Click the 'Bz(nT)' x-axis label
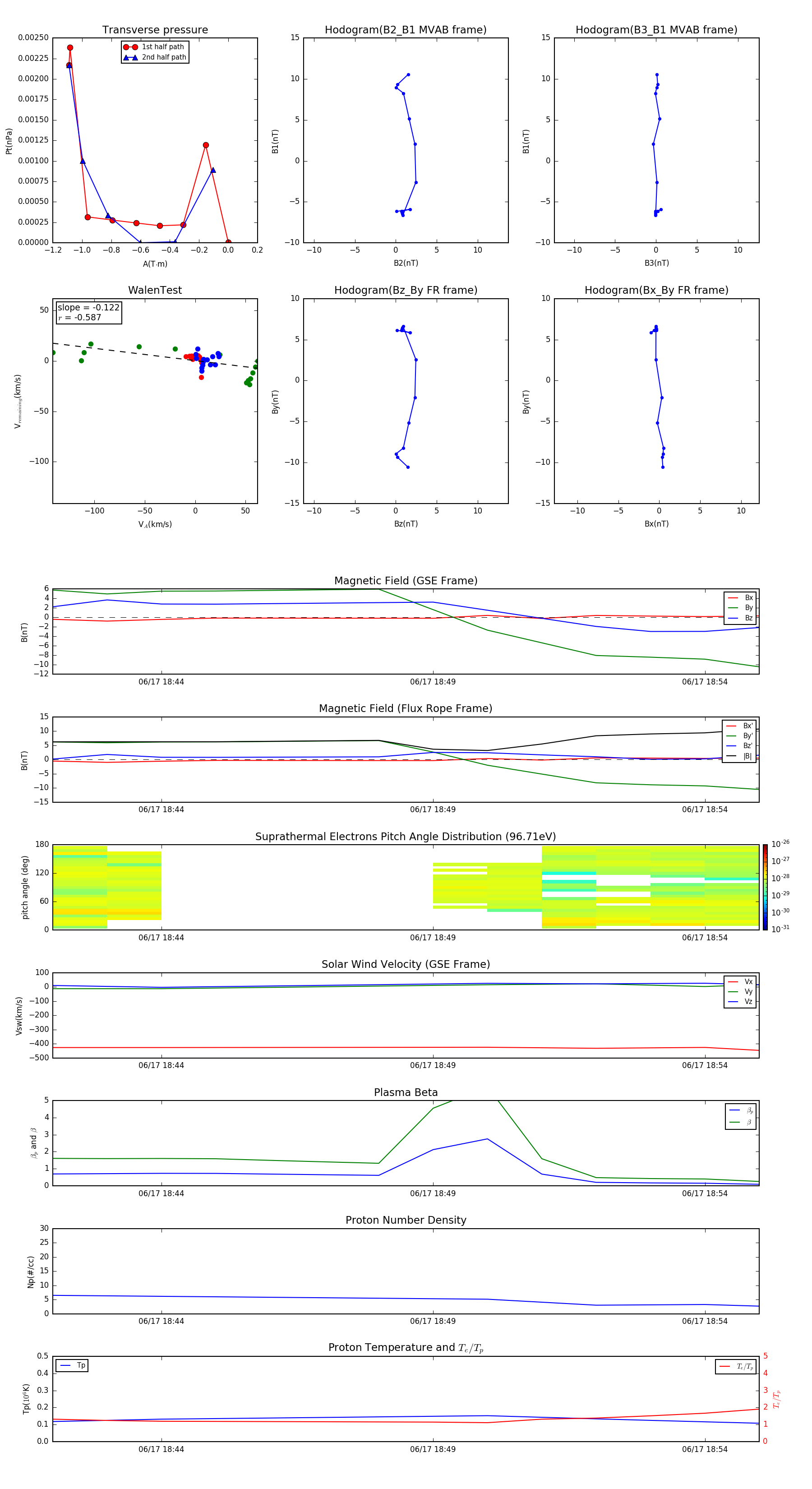Image resolution: width=812 pixels, height=1489 pixels. pos(406,524)
